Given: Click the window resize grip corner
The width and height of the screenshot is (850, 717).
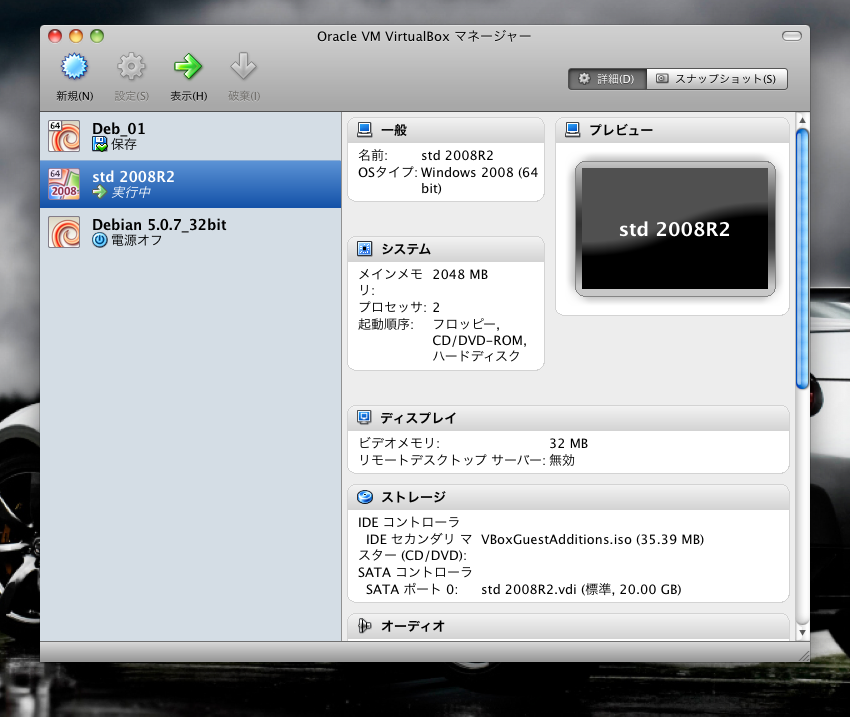Looking at the screenshot, I should pyautogui.click(x=804, y=656).
